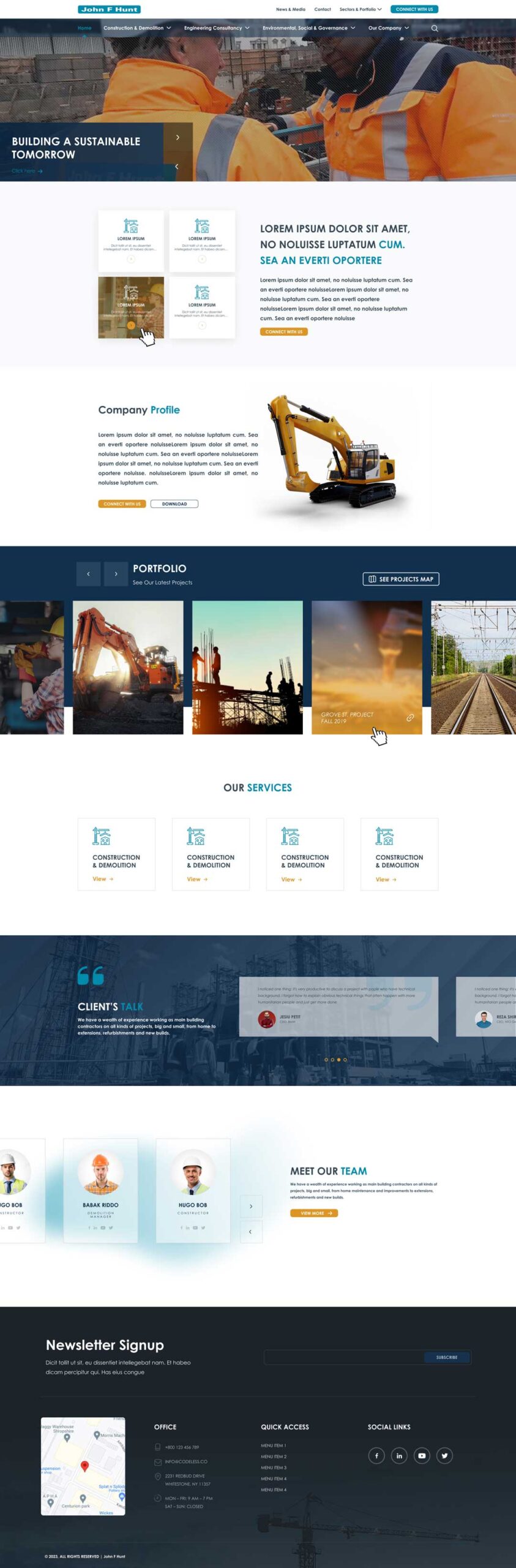The height and width of the screenshot is (1568, 516).
Task: Show previous team member with the left arrow
Action: pos(251,1232)
